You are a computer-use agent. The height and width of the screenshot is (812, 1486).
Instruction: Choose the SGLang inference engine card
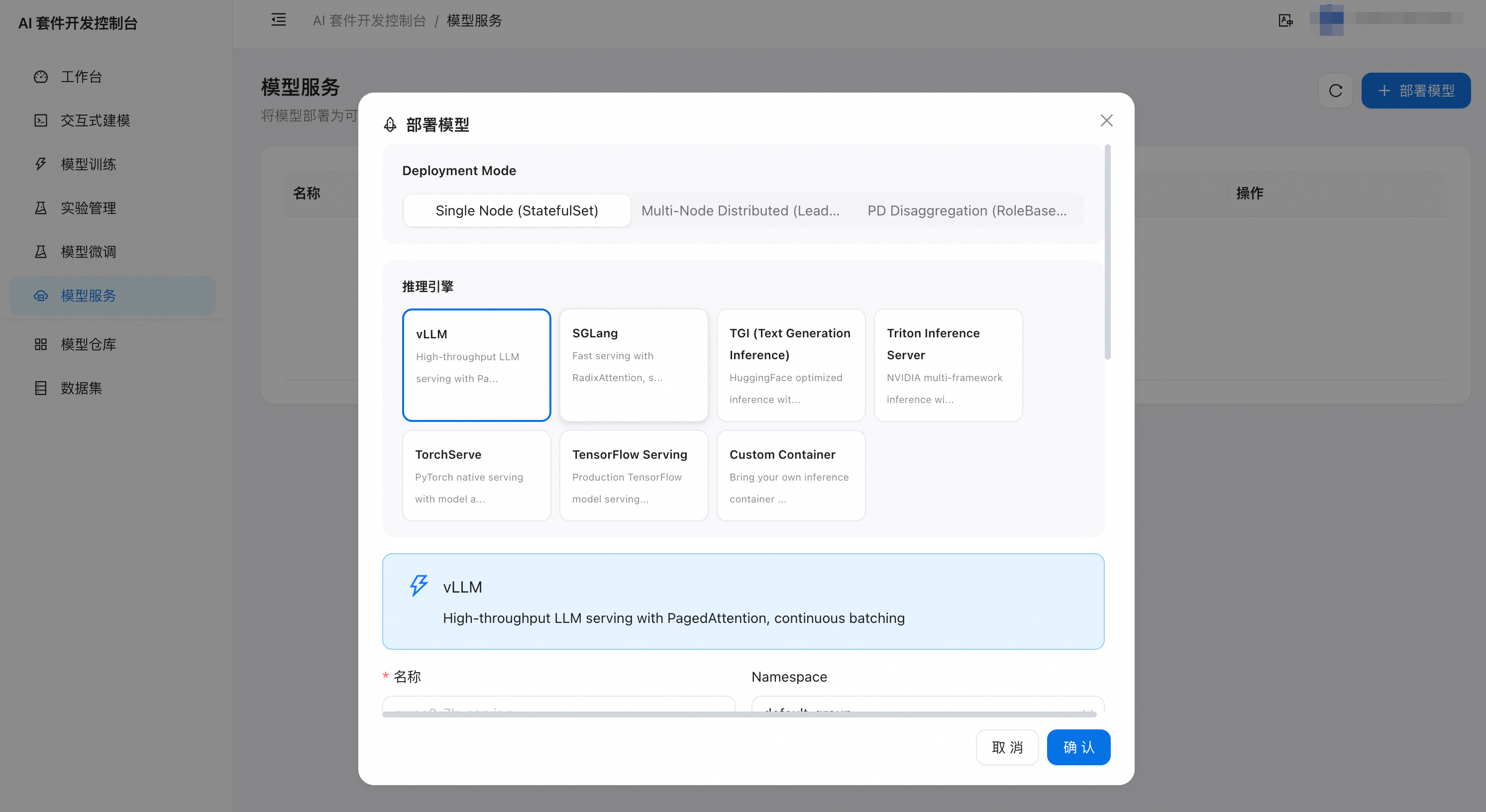click(x=634, y=365)
